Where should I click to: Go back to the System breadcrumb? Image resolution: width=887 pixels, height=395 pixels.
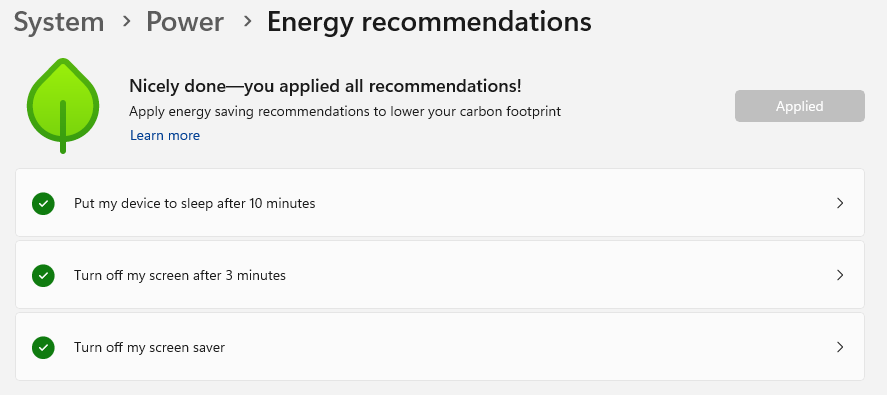pyautogui.click(x=59, y=22)
